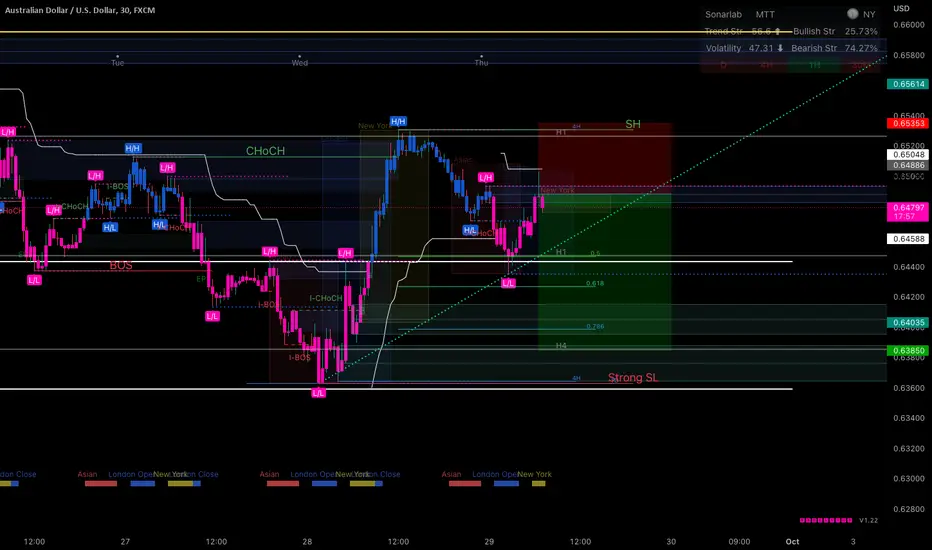Click the 0.65800 price axis tick
The image size is (932, 550).
909,55
